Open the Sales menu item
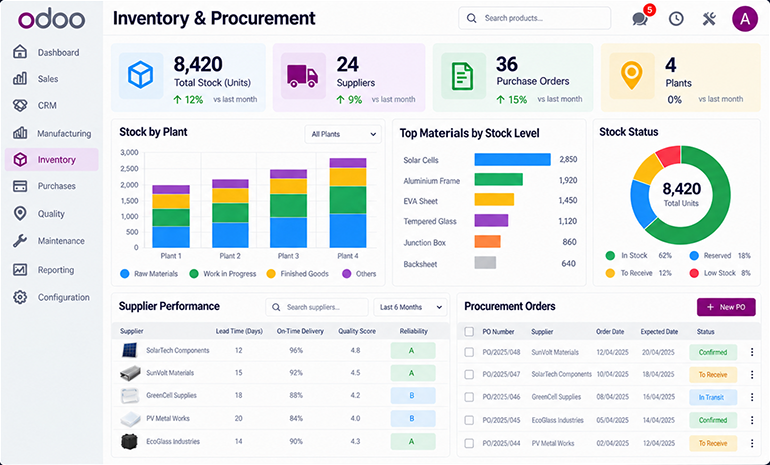The height and width of the screenshot is (465, 770). click(52, 79)
